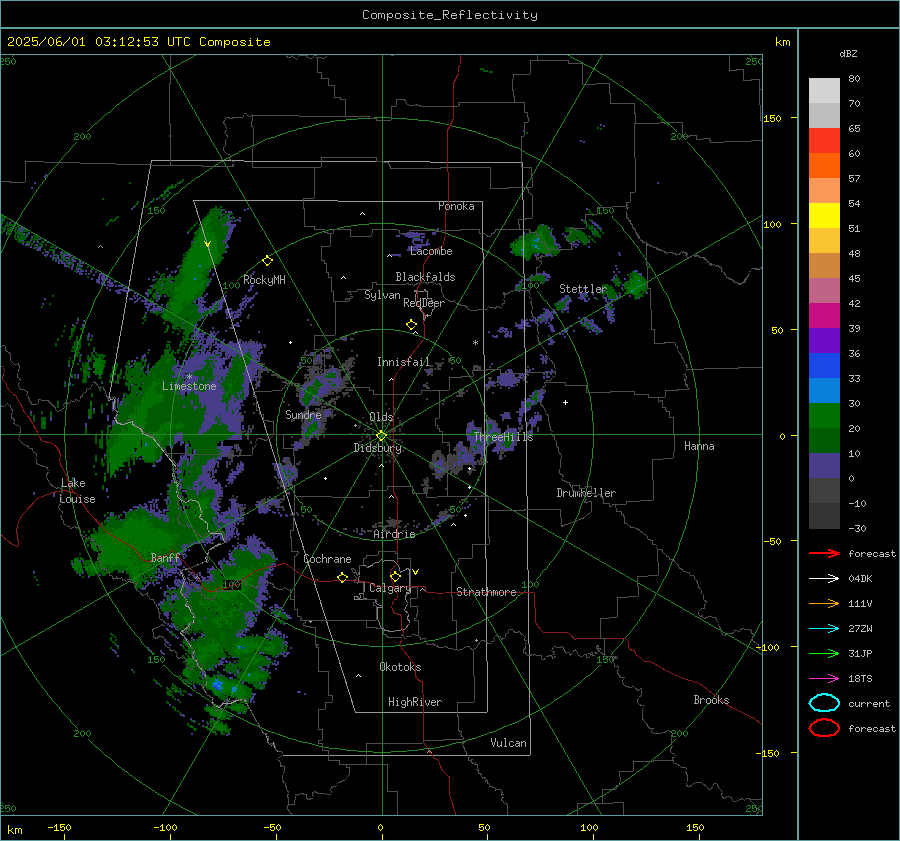900x841 pixels.
Task: Click the dBZ legend heading
Action: (848, 53)
